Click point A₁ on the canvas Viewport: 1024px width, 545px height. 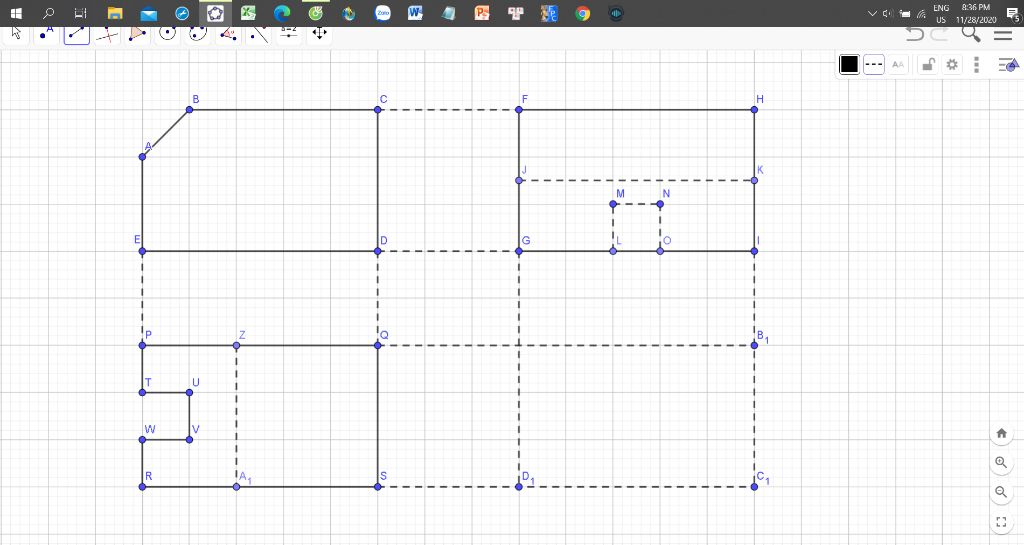(236, 487)
